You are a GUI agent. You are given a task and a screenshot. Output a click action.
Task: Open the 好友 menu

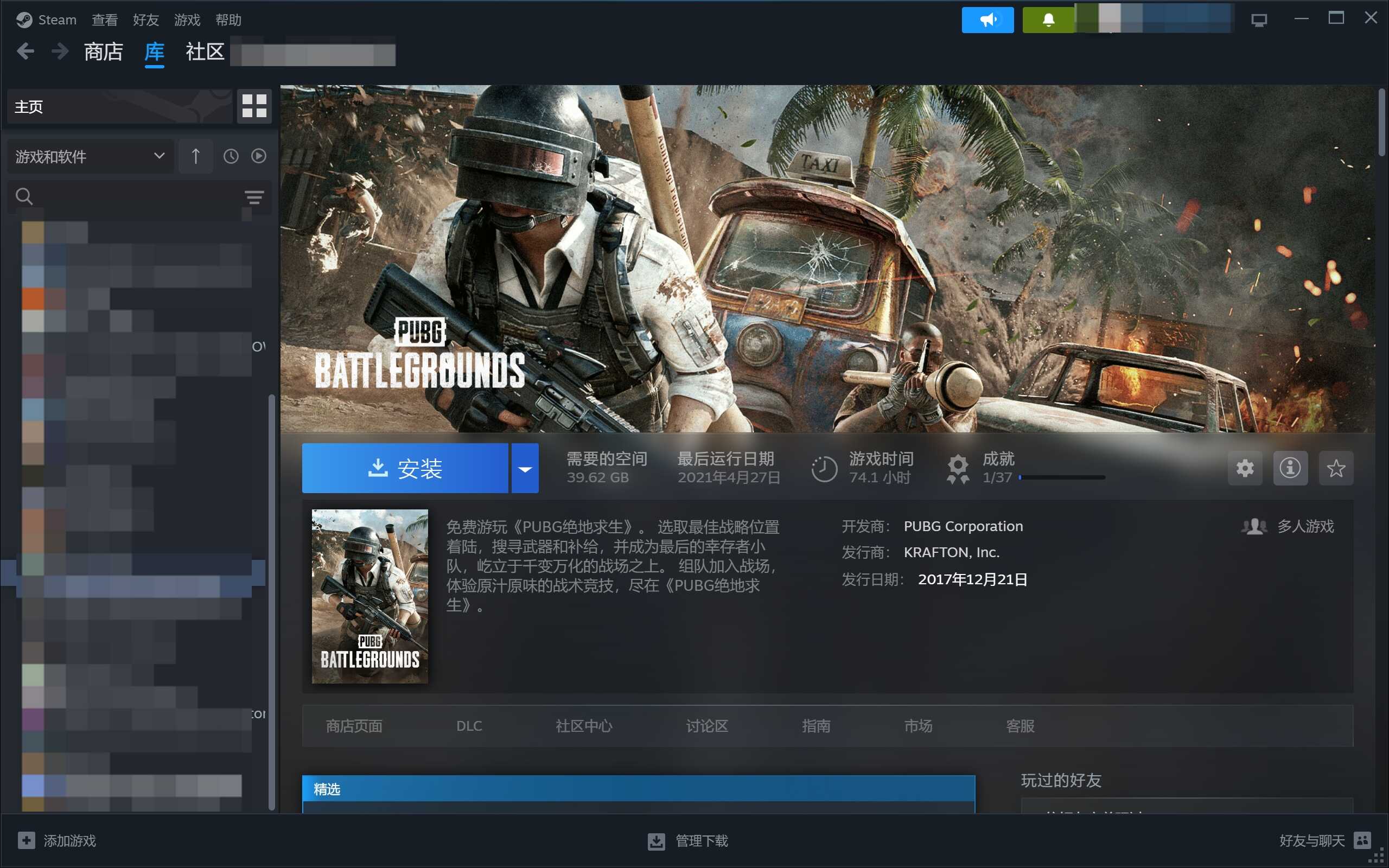146,20
